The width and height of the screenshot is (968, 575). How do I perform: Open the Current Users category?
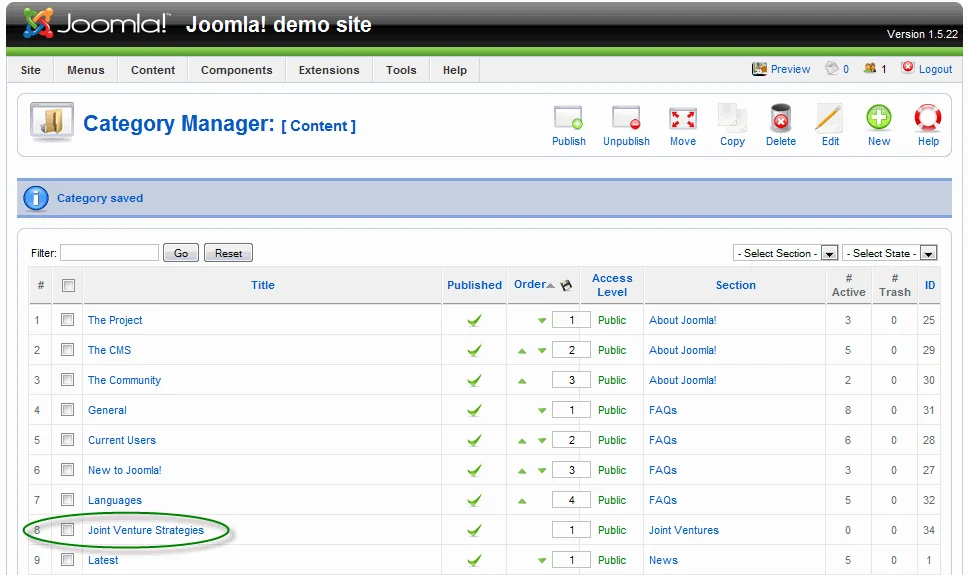pyautogui.click(x=122, y=440)
